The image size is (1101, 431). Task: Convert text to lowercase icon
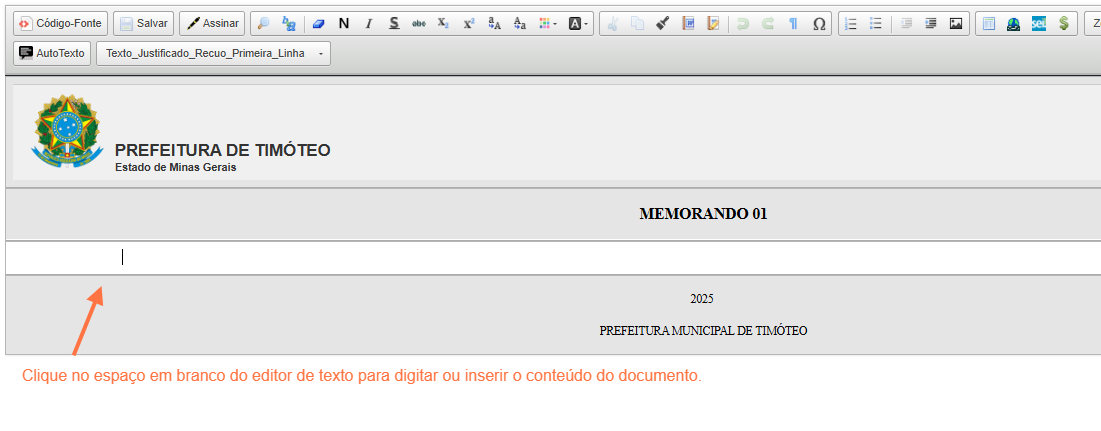coord(520,23)
